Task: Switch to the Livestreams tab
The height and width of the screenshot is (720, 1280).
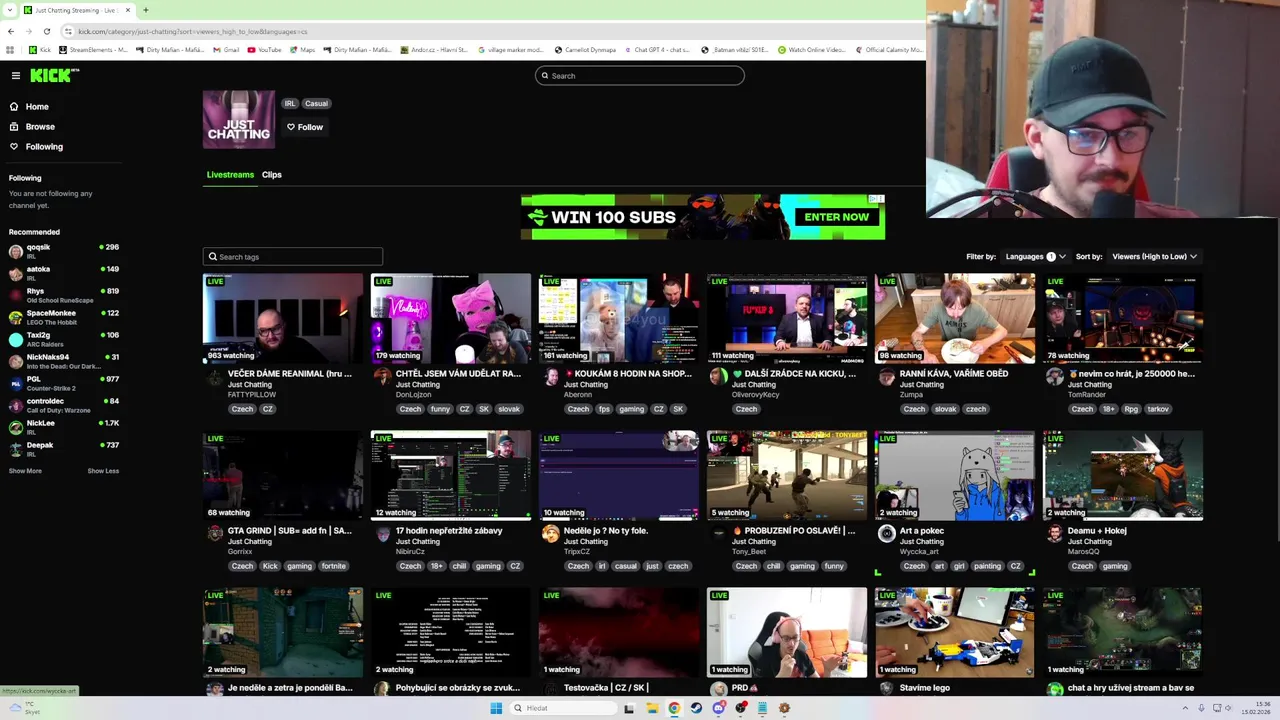Action: coord(230,174)
